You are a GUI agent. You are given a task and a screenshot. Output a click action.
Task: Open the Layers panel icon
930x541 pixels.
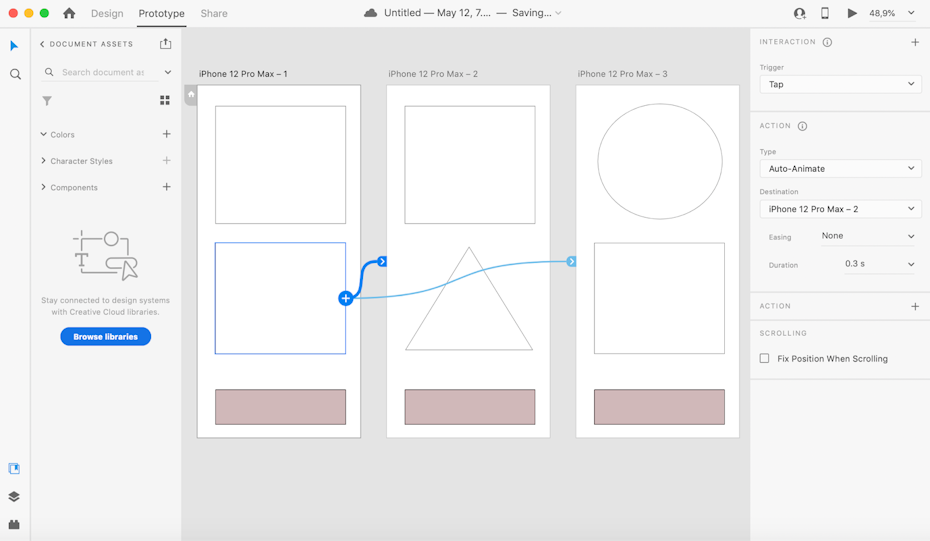coord(14,496)
